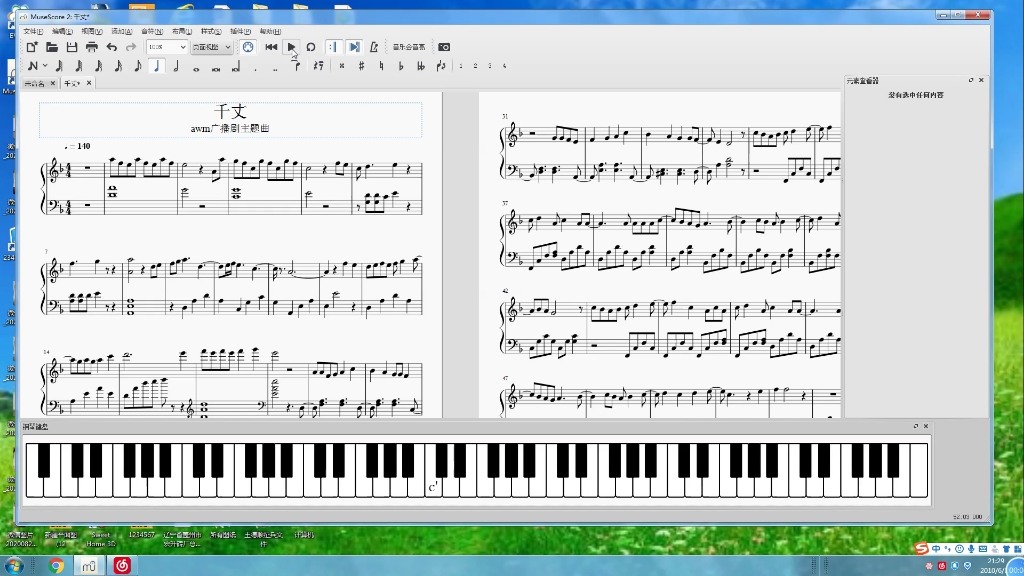Screen dimensions: 1024x576
Task: Toggle the tie icon
Action: tap(297, 66)
